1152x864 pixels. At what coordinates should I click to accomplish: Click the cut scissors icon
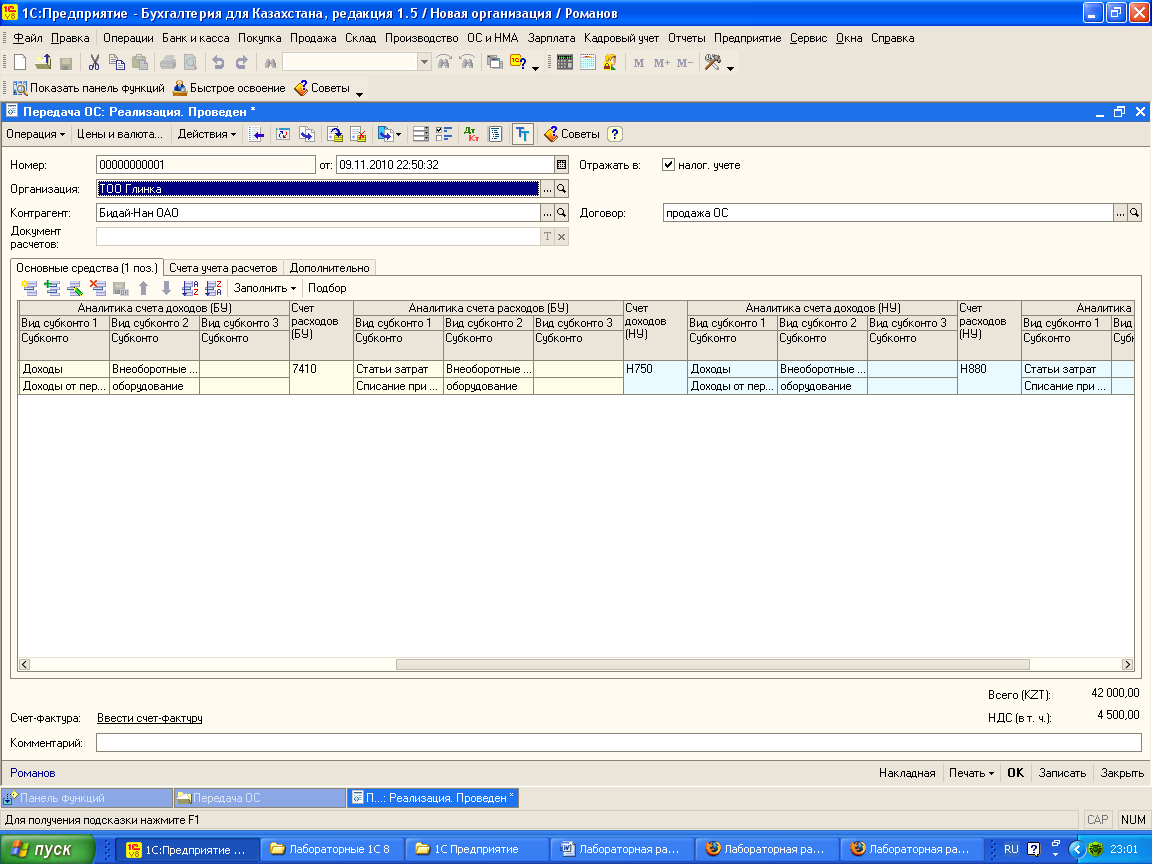(94, 62)
